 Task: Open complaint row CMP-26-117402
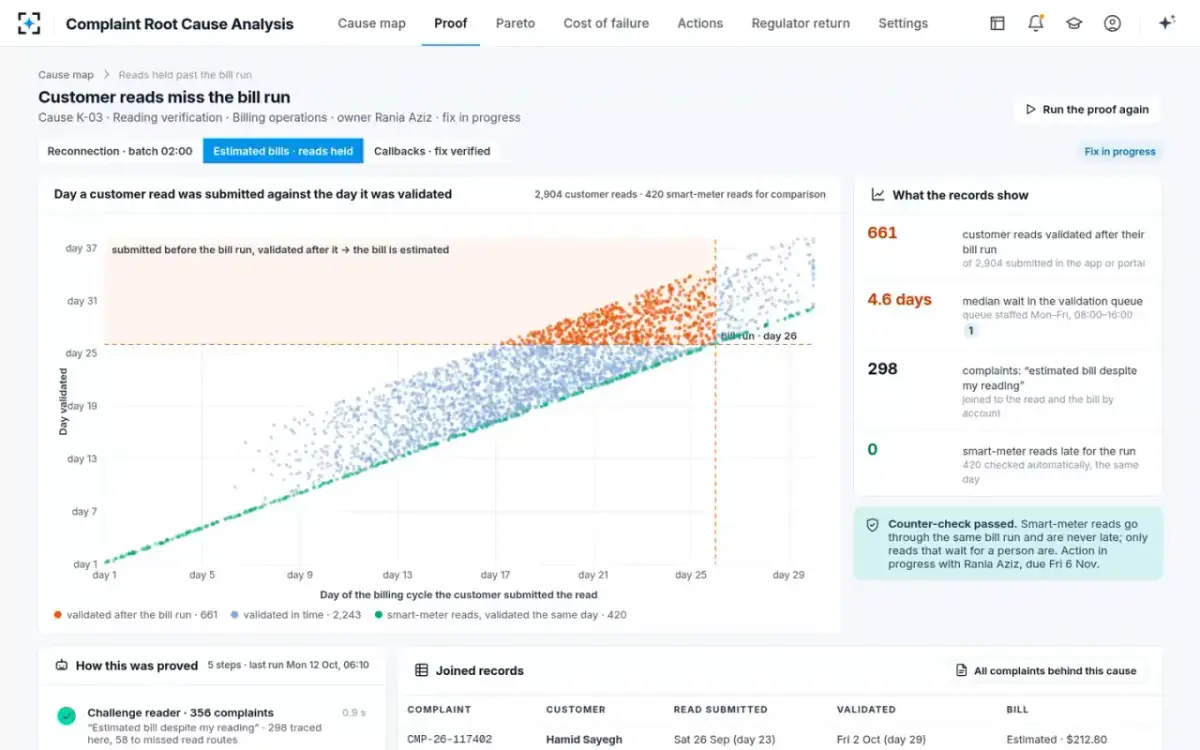[780, 739]
